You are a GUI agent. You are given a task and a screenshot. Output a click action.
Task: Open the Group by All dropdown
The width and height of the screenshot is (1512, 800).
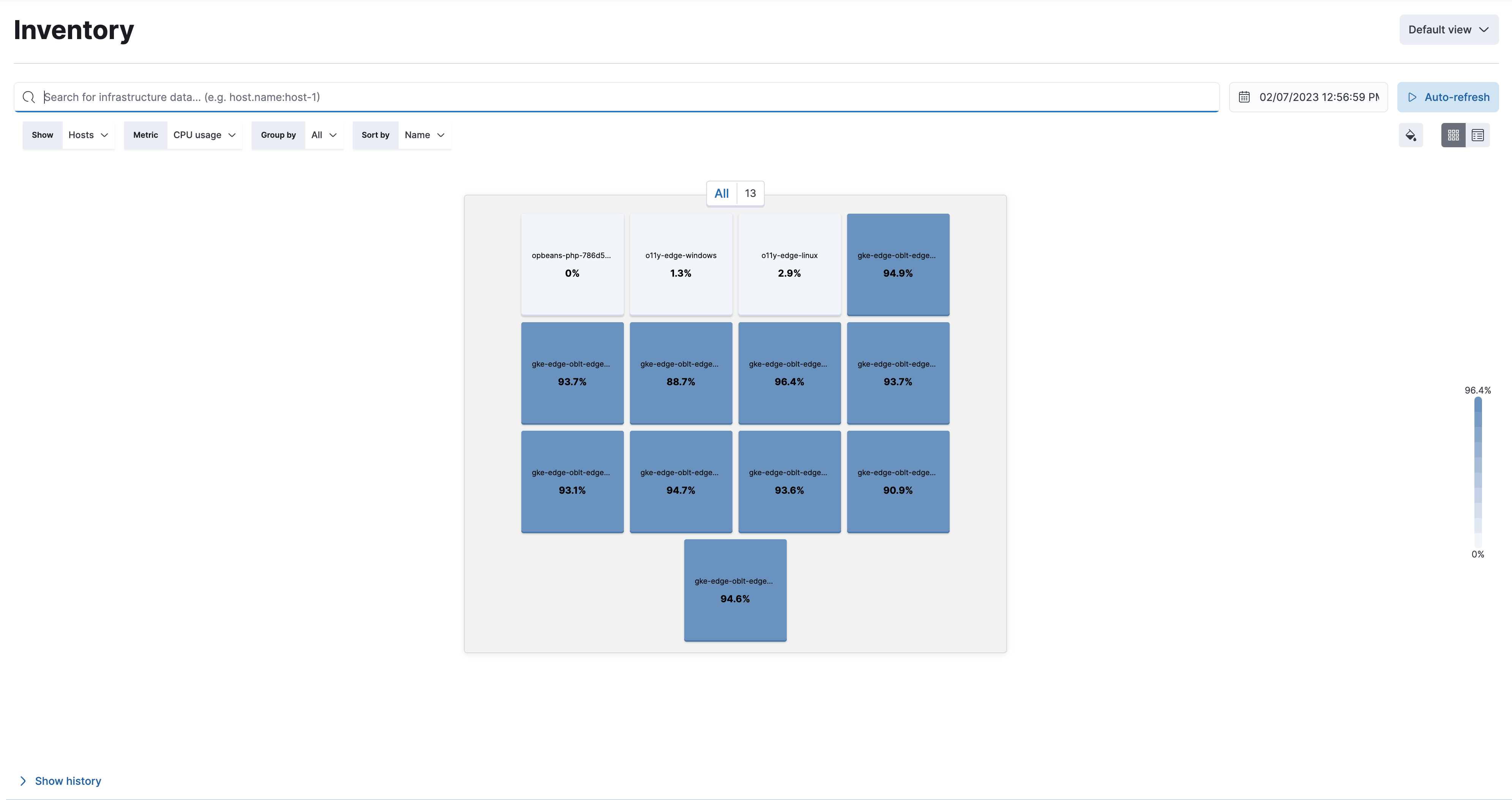pyautogui.click(x=324, y=135)
